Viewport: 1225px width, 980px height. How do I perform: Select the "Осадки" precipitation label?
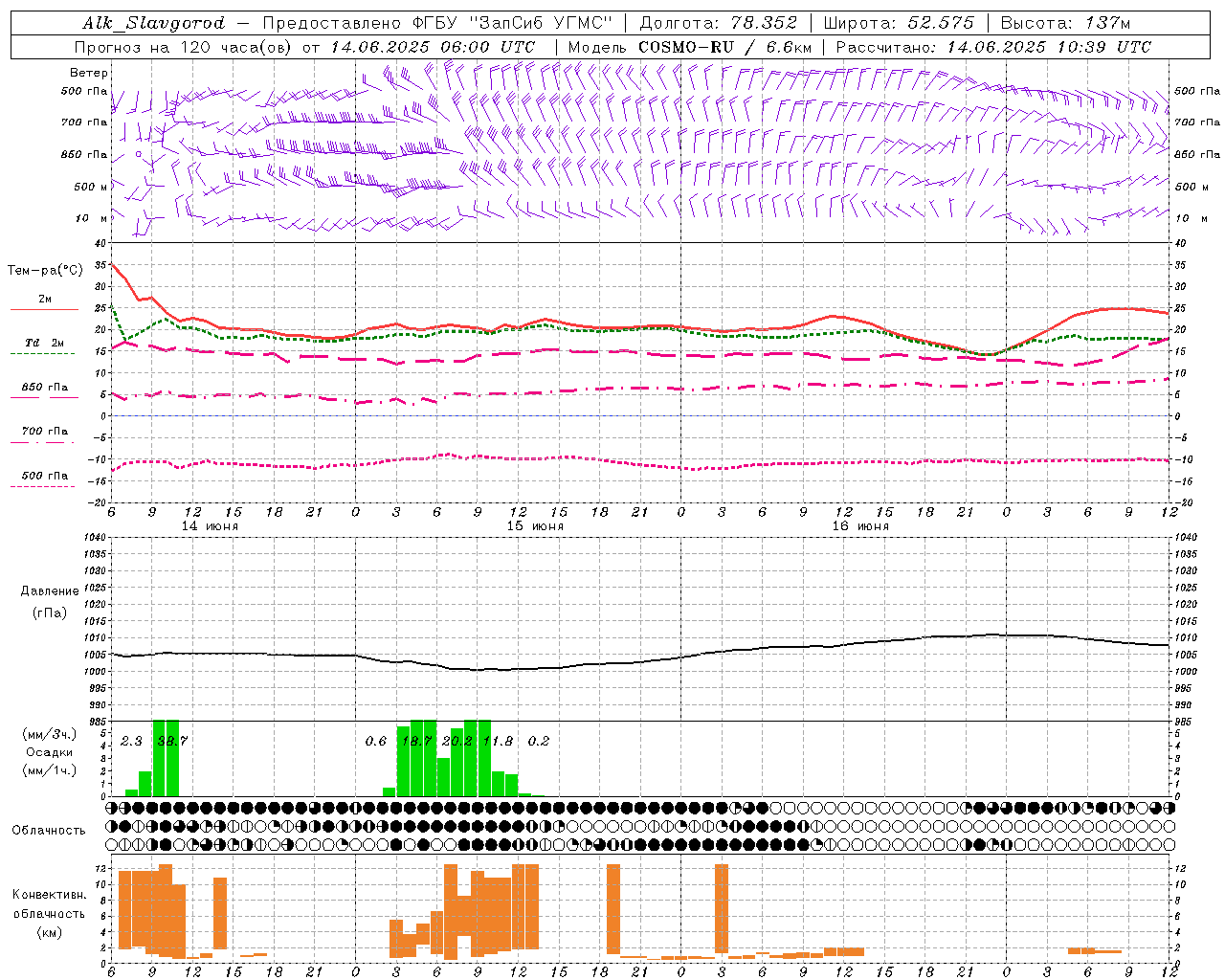tap(50, 752)
